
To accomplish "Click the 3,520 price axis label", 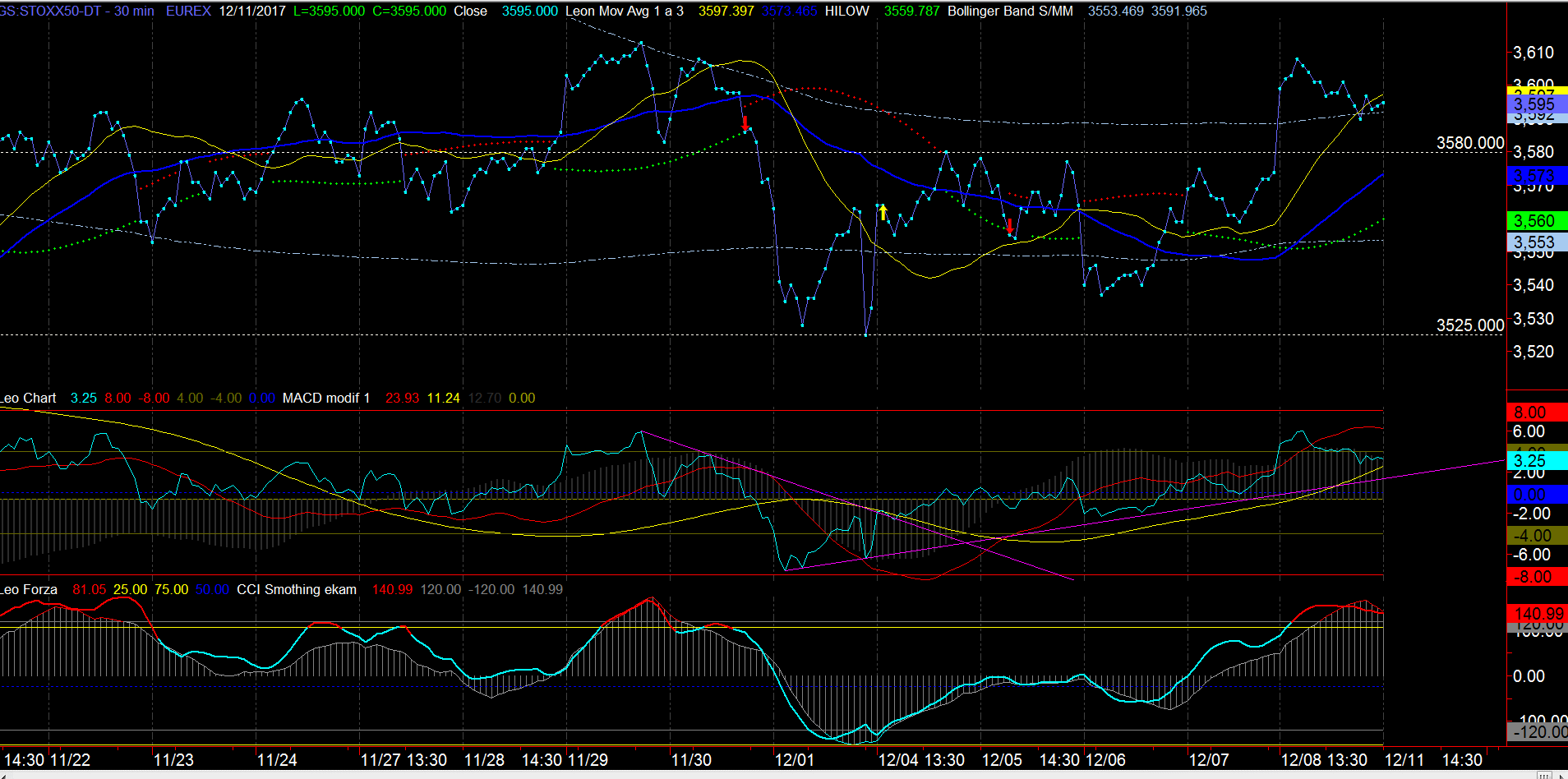I will coord(1533,352).
